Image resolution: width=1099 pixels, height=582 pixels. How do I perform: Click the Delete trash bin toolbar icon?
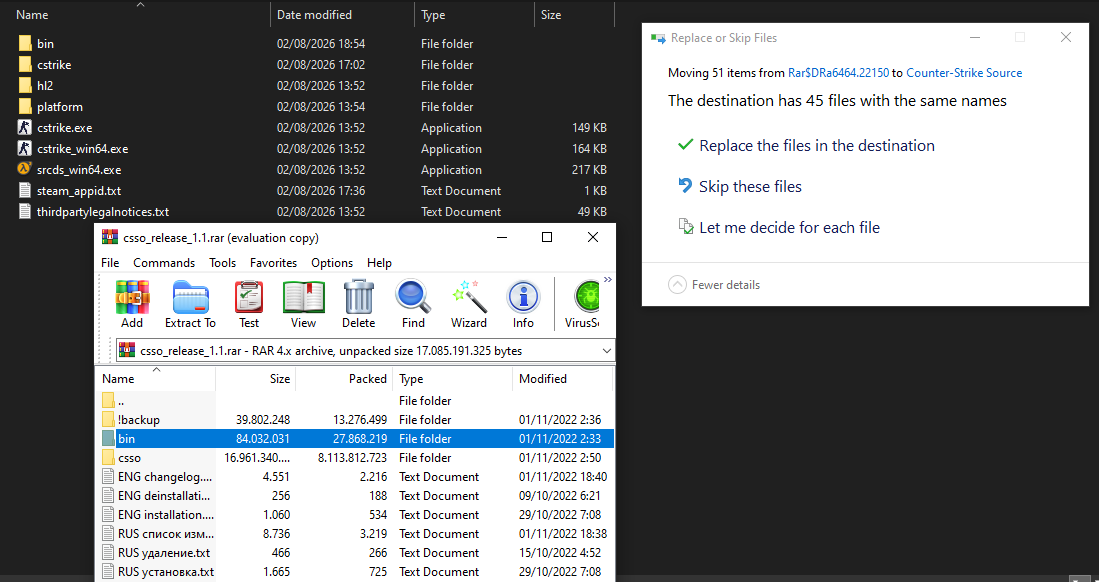point(358,297)
